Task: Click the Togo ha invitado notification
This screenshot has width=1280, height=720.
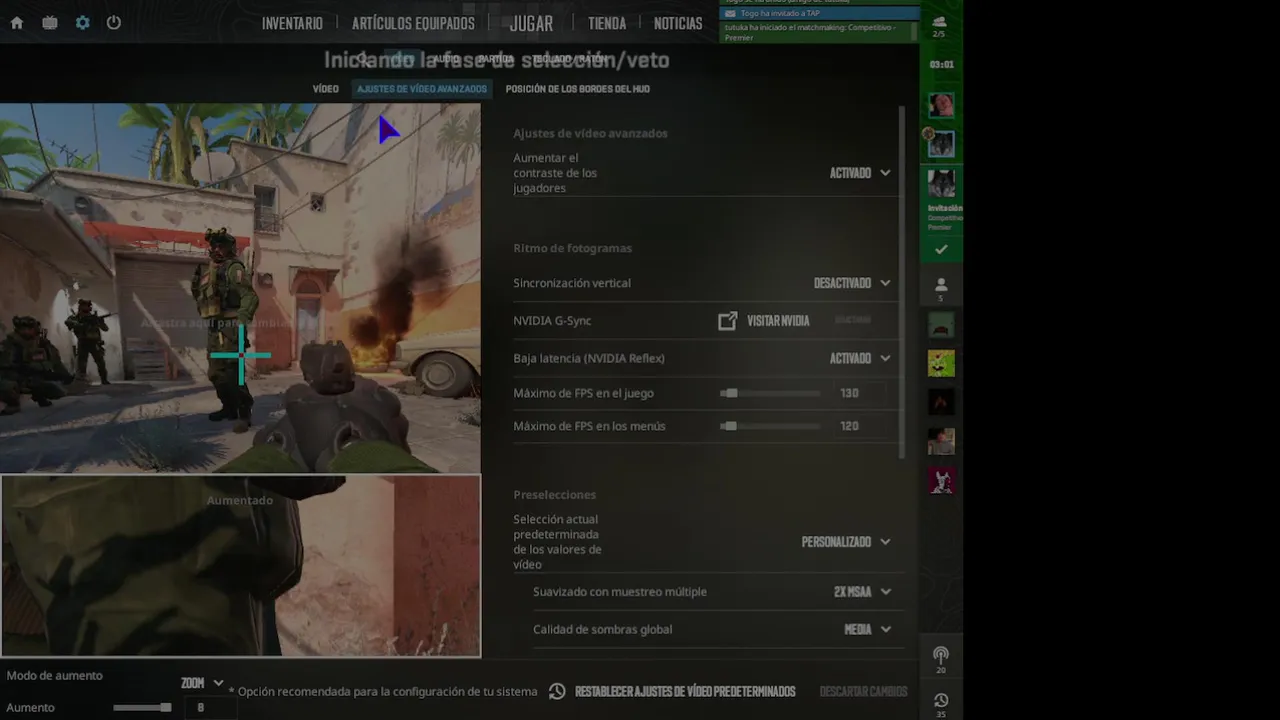Action: 819,14
